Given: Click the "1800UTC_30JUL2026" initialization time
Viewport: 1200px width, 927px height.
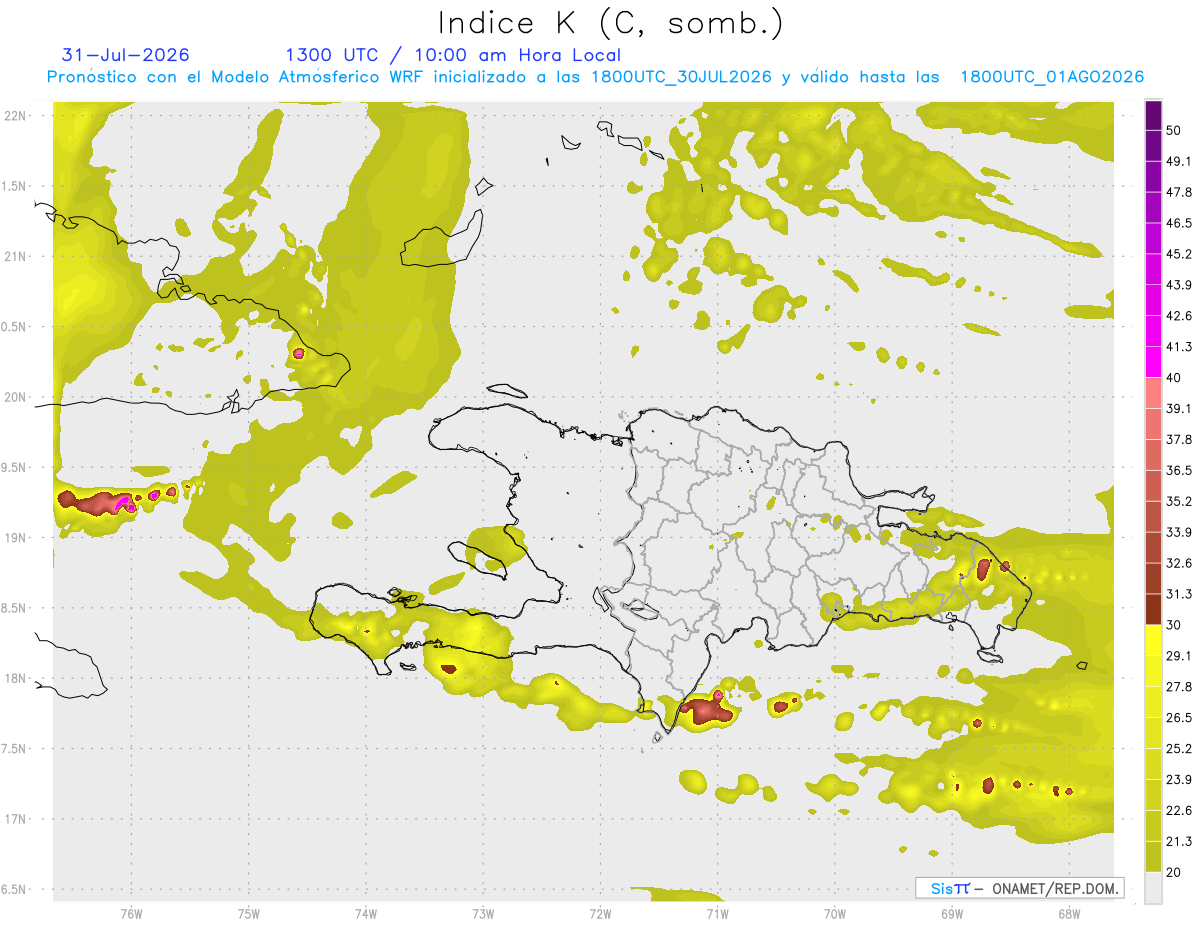Looking at the screenshot, I should [x=681, y=77].
